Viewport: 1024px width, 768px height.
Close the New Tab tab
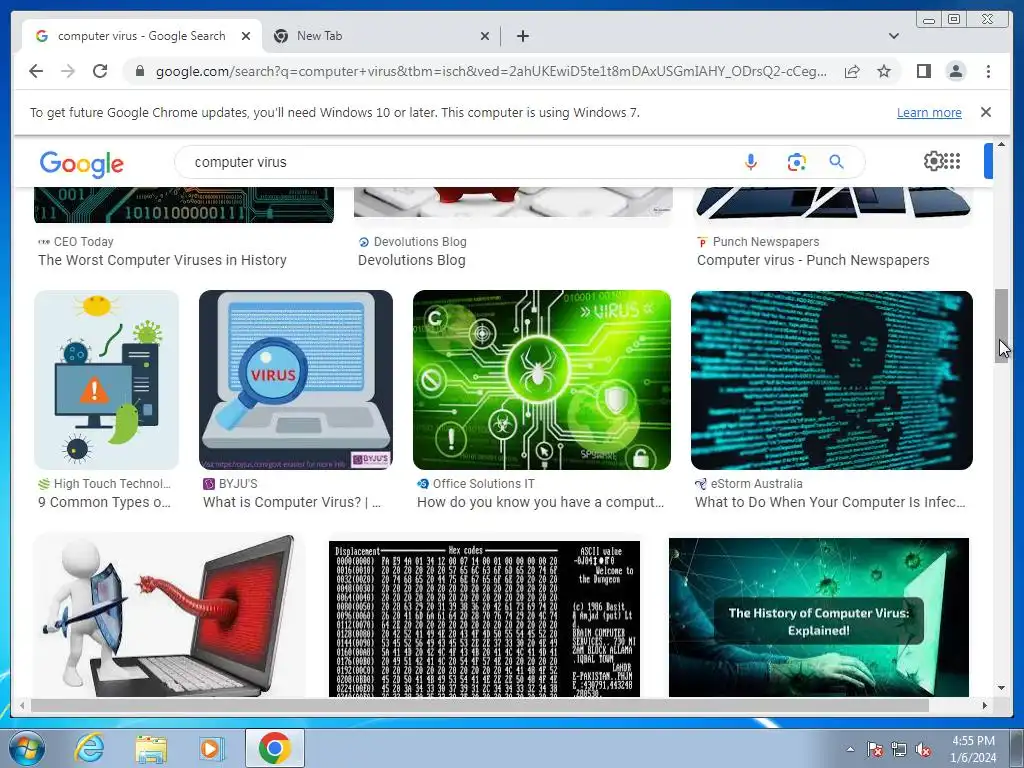485,36
